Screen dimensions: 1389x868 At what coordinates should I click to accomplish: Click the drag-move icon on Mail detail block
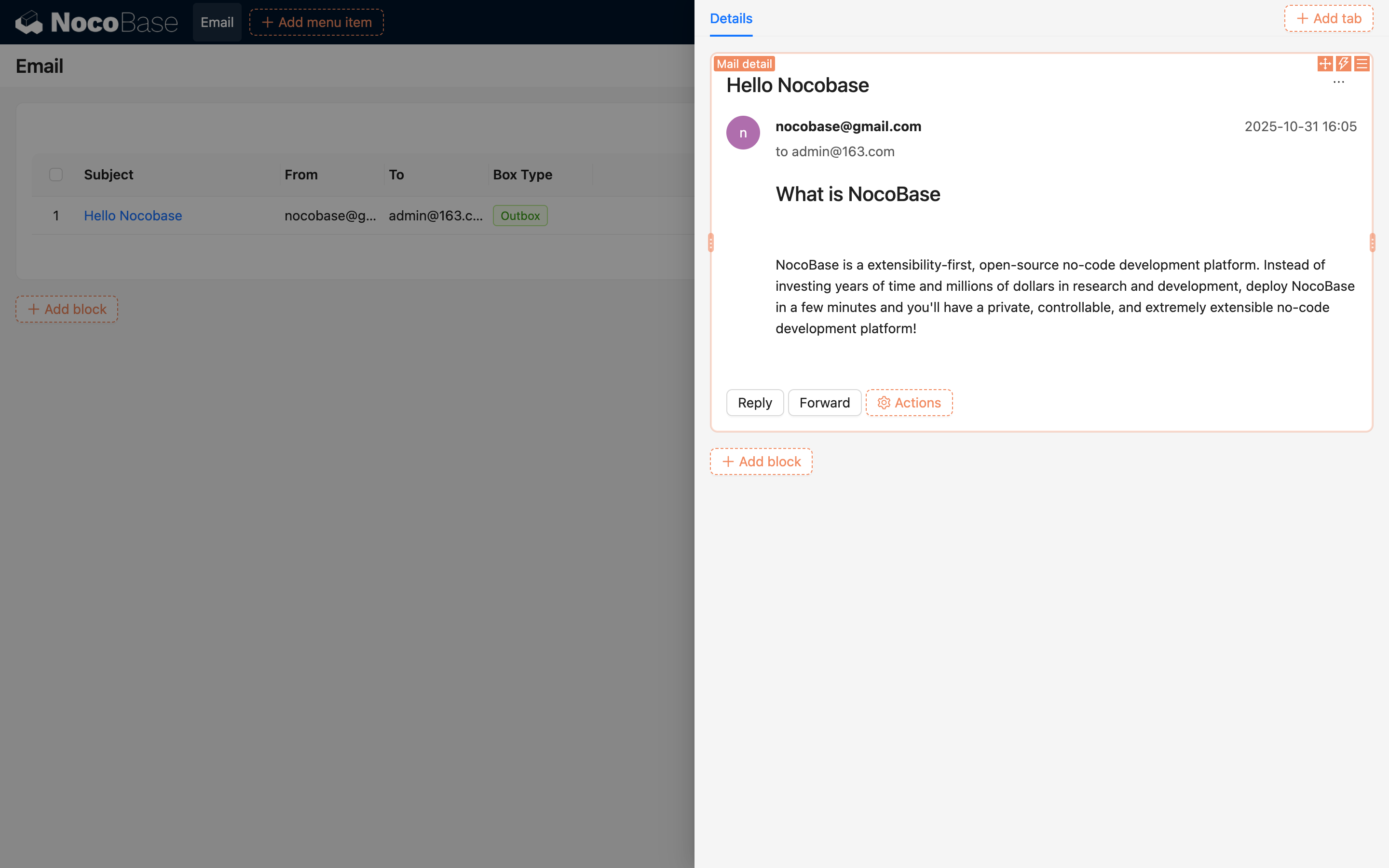click(1325, 64)
